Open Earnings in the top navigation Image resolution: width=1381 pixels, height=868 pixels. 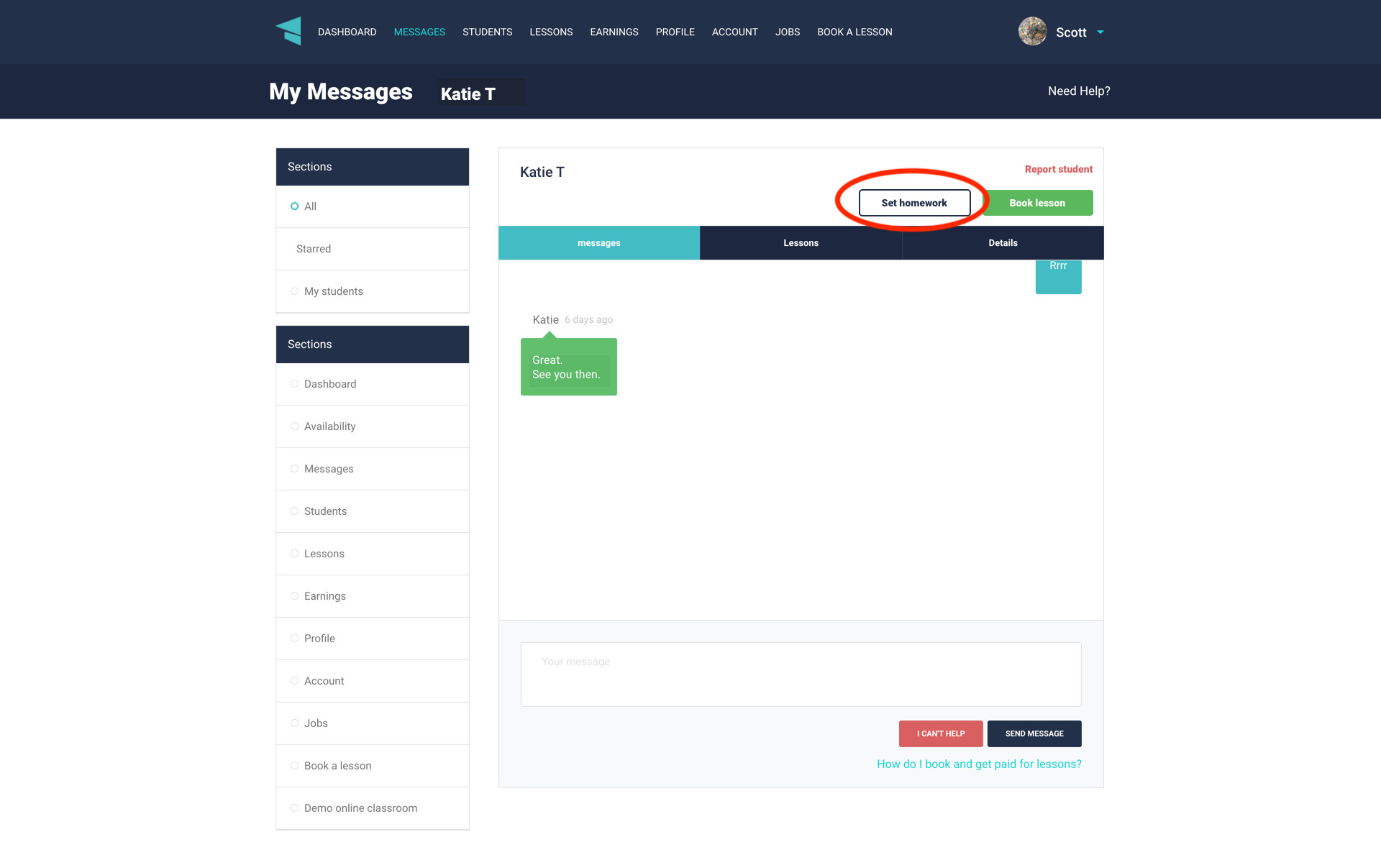coord(614,32)
